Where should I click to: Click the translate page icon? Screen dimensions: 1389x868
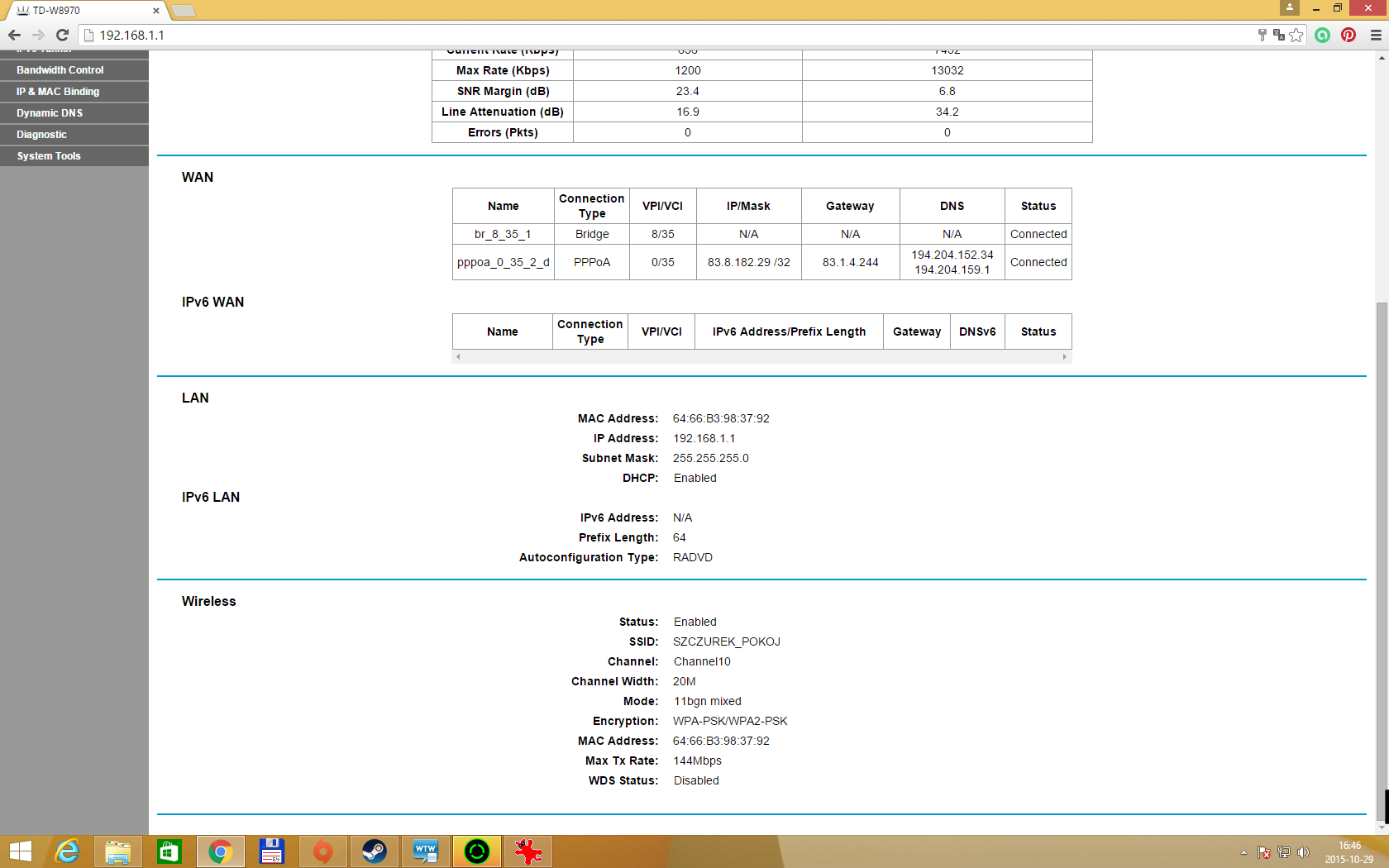coord(1279,35)
